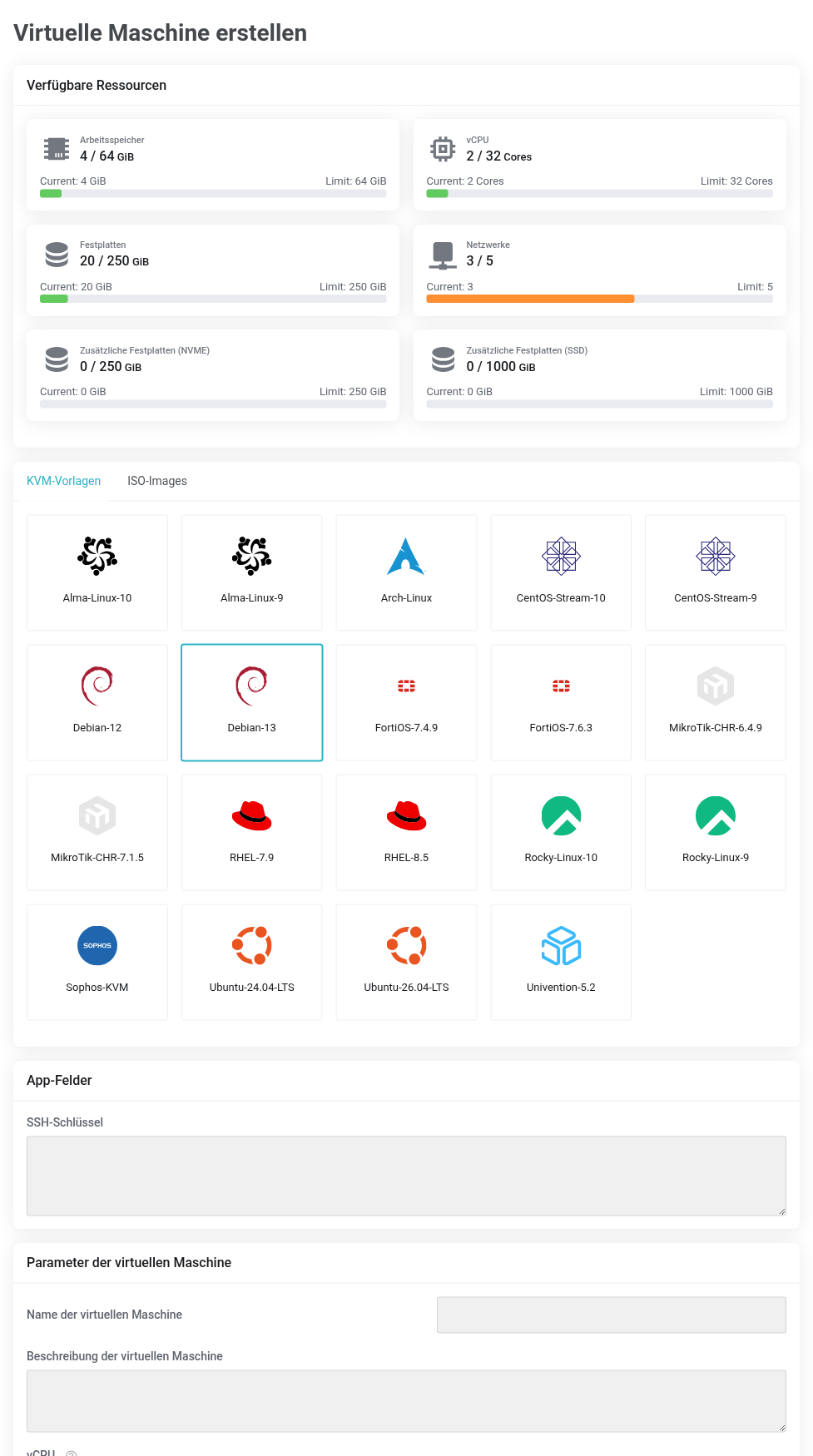Screen dimensions: 813x1456
Task: Click the 'Rocky-Linux-10' label
Action: pos(561,857)
